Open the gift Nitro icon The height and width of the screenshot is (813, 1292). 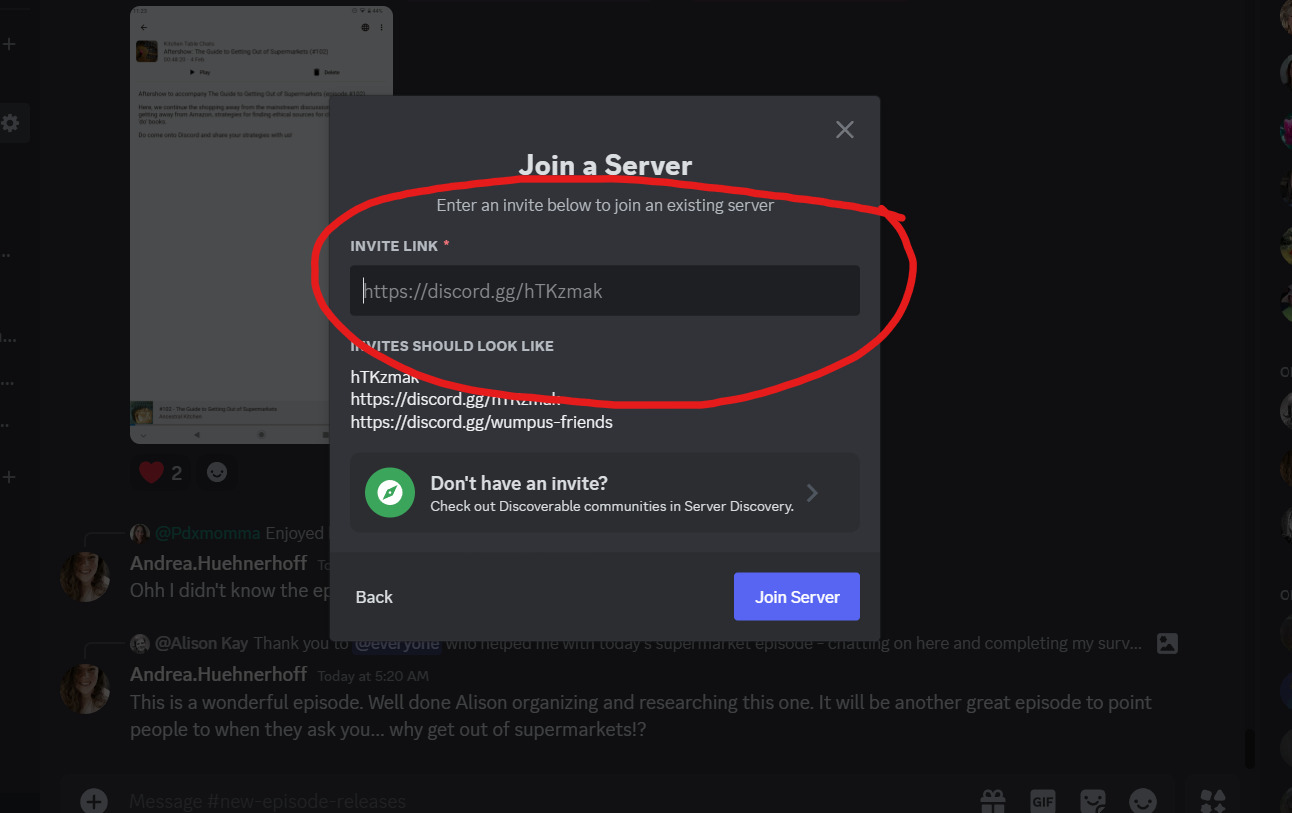992,801
